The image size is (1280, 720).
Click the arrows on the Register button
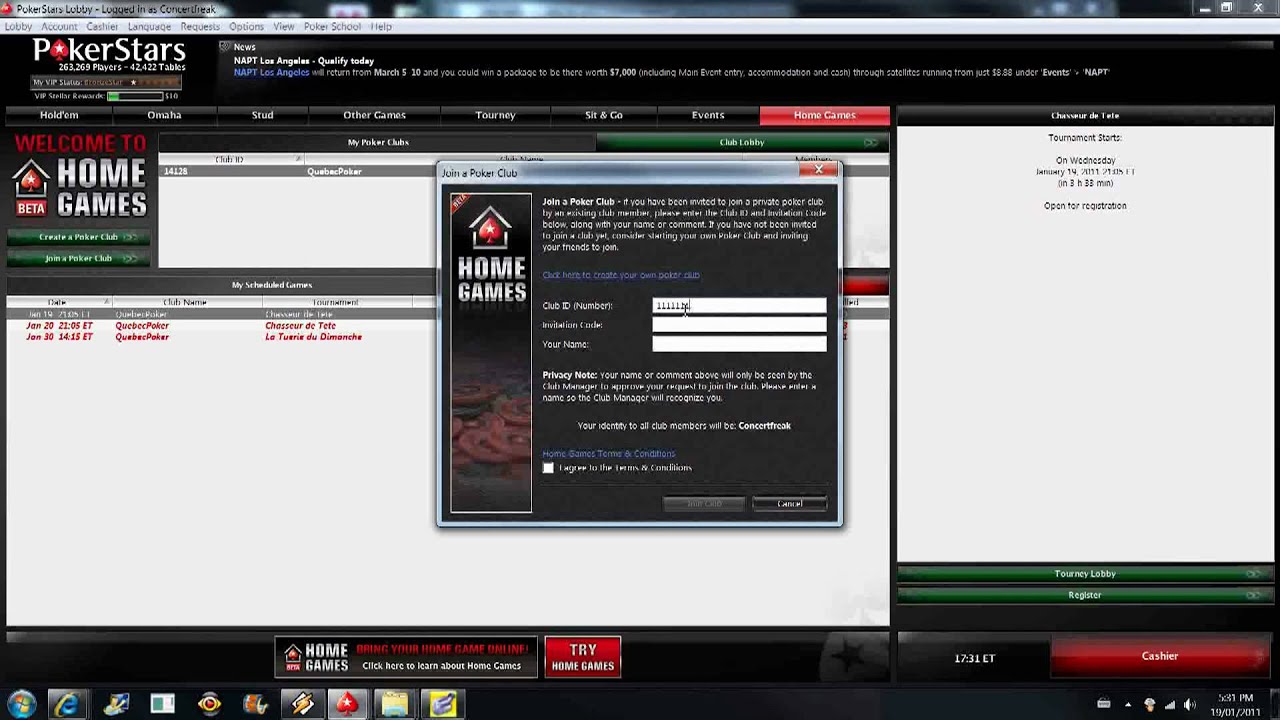click(x=1252, y=595)
